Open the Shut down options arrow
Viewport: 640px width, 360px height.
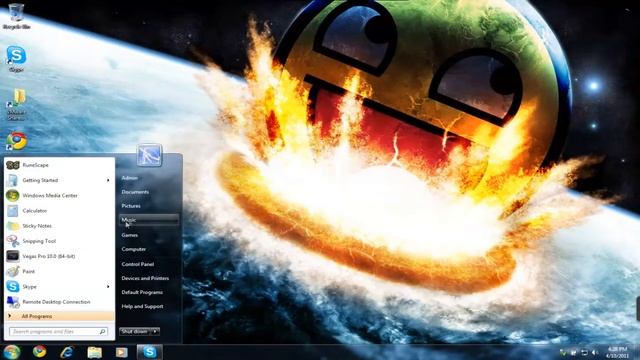click(x=155, y=331)
